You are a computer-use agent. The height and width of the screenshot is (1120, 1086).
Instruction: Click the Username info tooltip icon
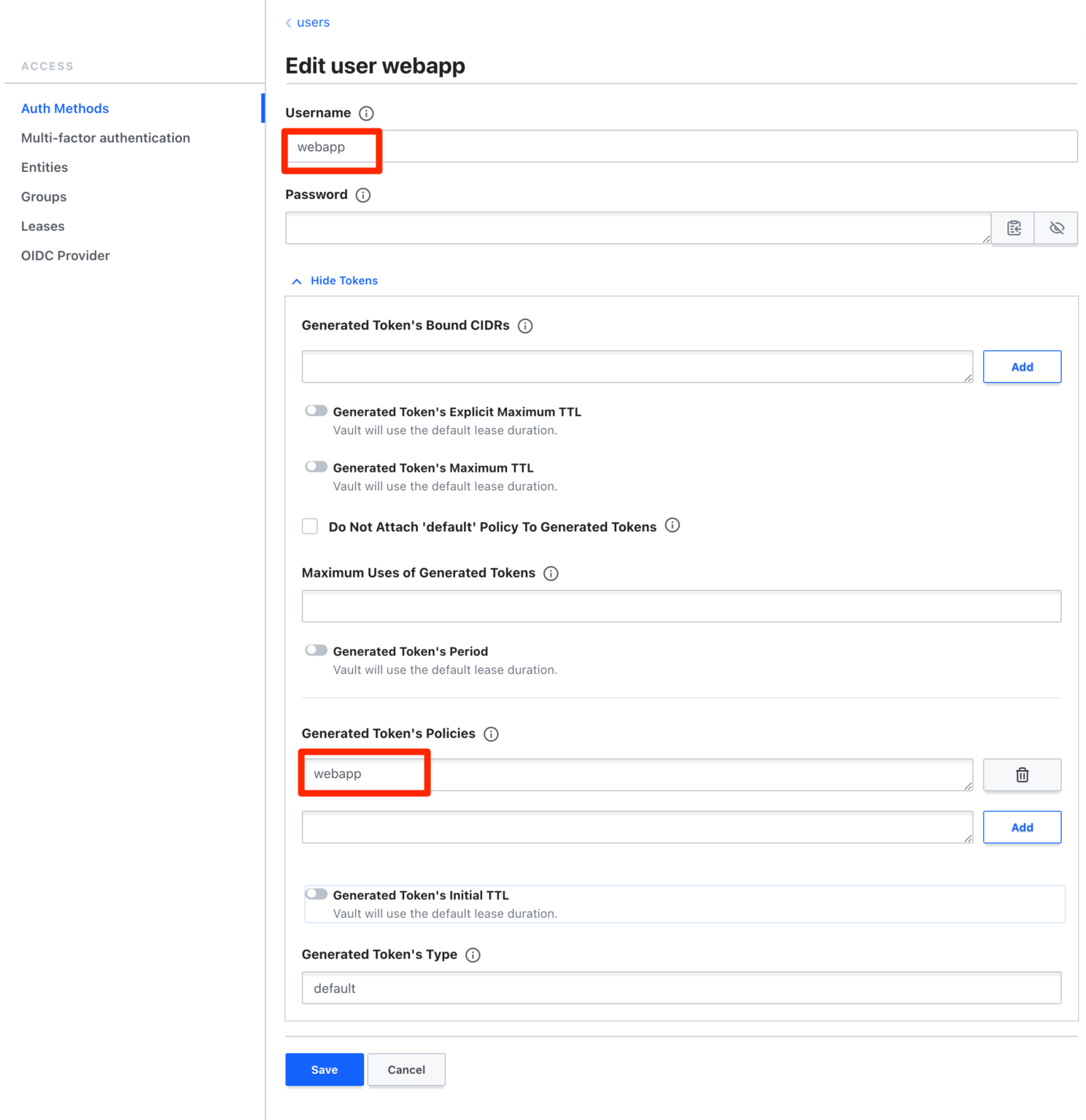368,113
